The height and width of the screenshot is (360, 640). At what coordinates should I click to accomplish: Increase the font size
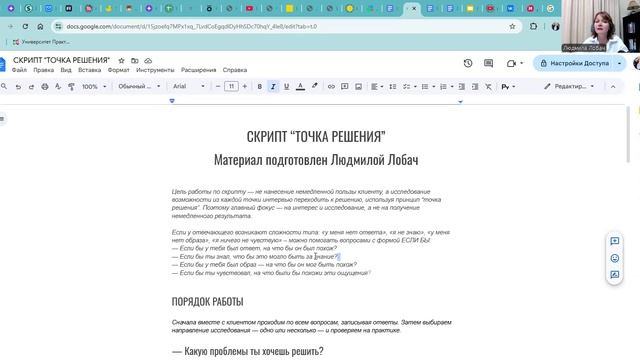[x=244, y=87]
